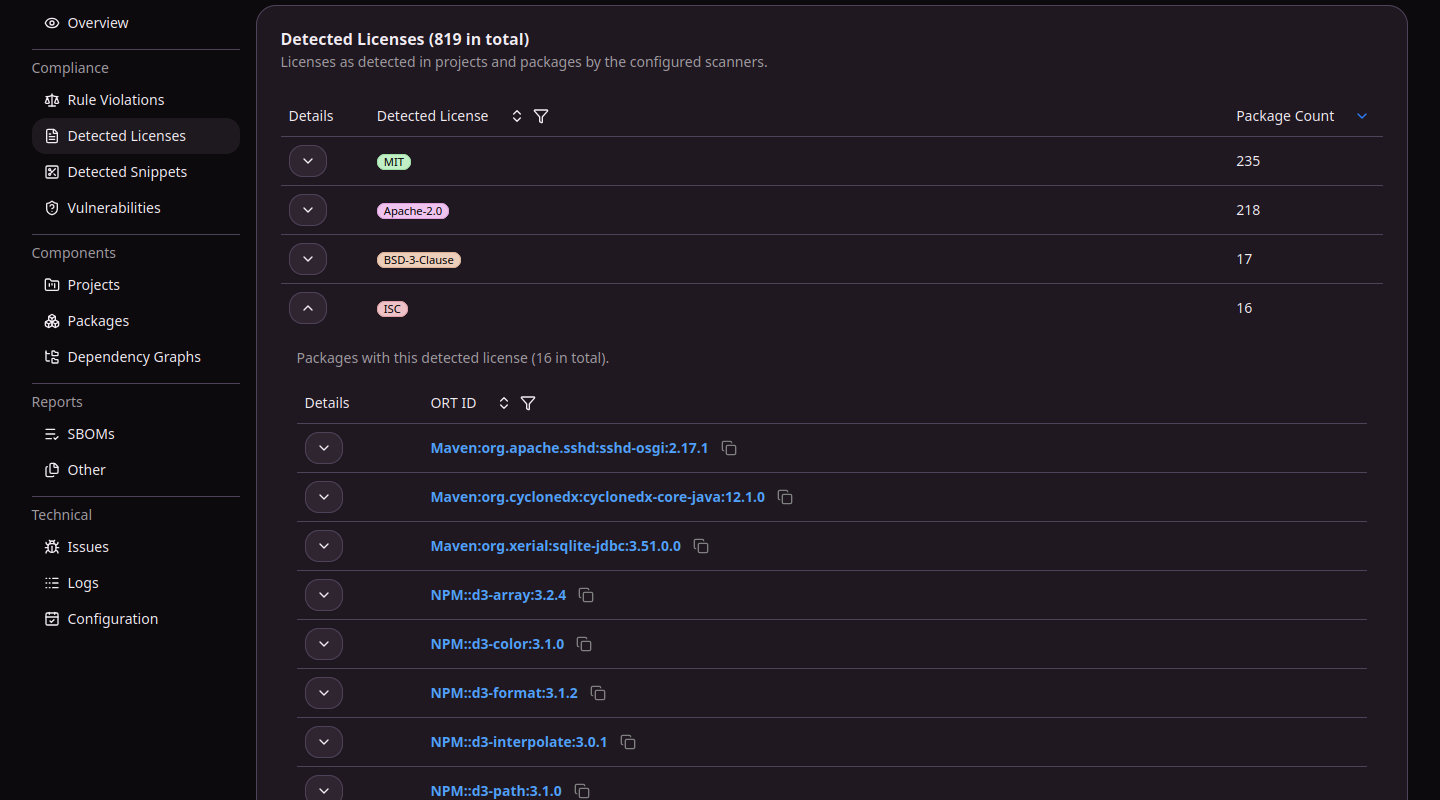This screenshot has height=800, width=1440.
Task: Expand details for d3-array package
Action: (324, 595)
